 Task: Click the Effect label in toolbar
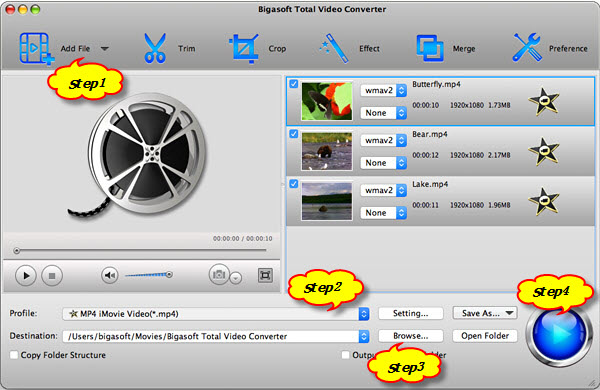tap(369, 49)
